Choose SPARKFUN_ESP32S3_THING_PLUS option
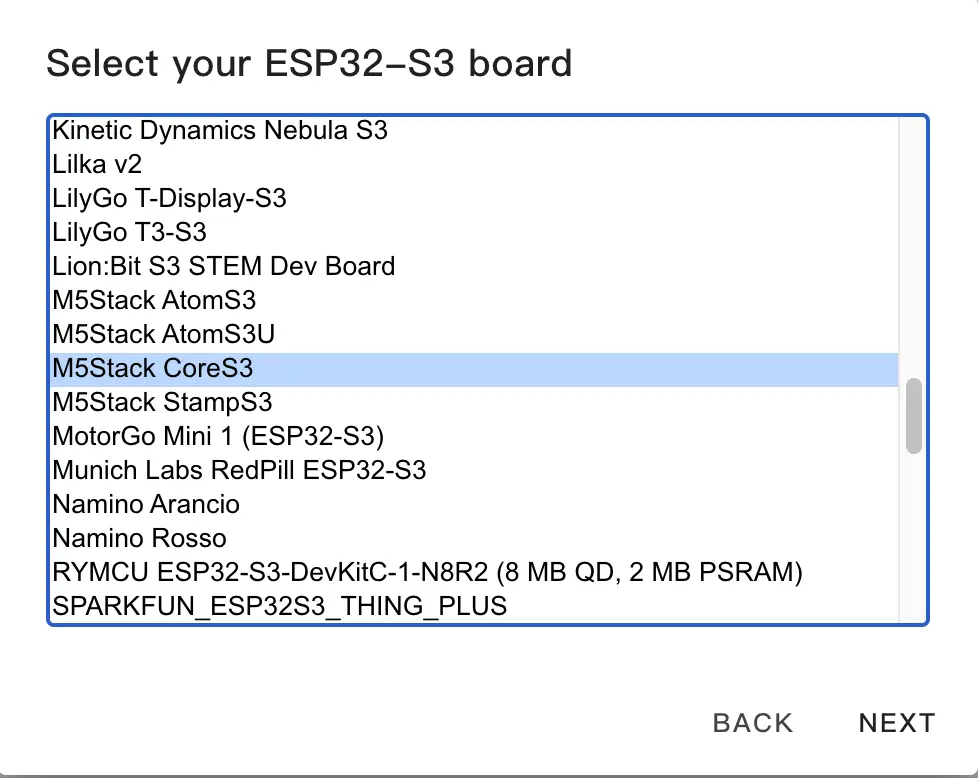Screen dimensions: 978x778 click(x=280, y=606)
